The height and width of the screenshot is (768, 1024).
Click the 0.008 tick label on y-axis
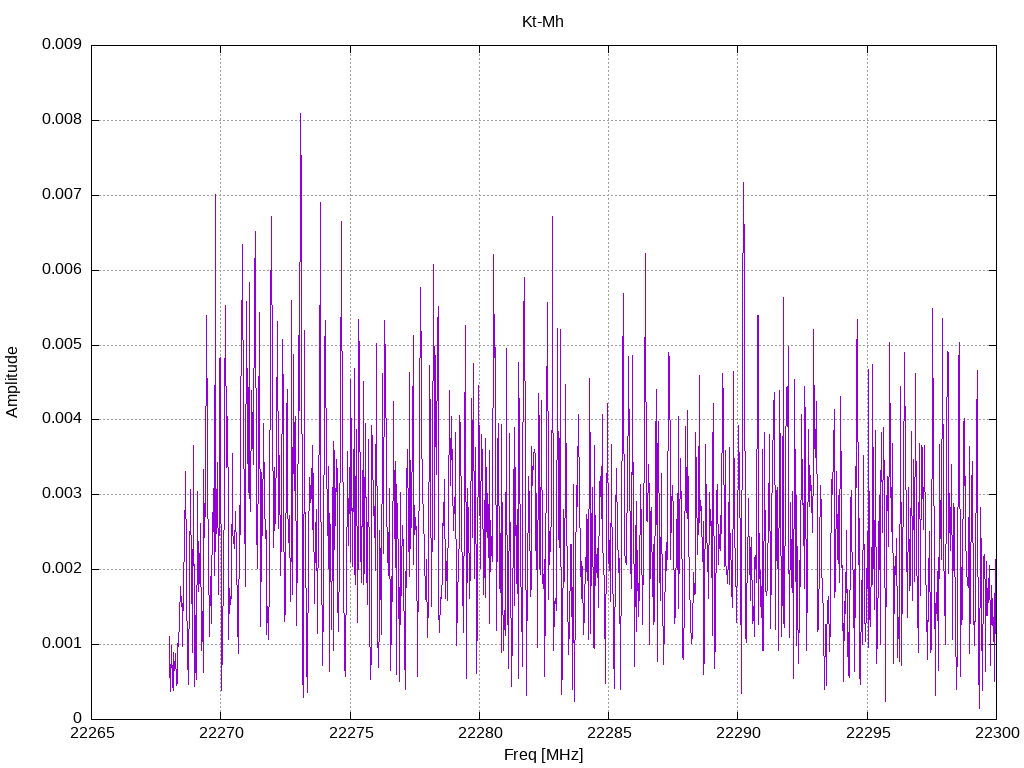point(62,120)
